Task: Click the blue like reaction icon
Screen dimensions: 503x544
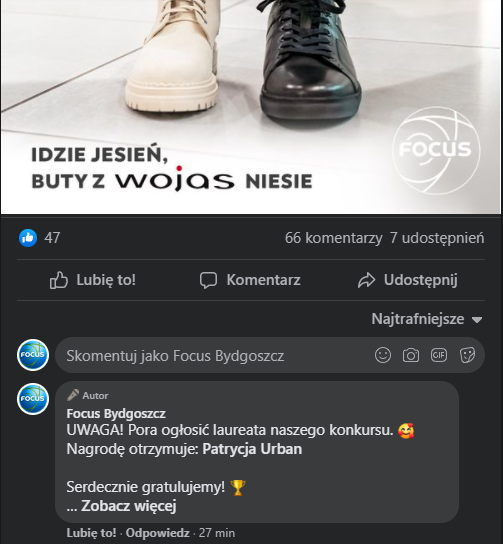Action: click(28, 238)
